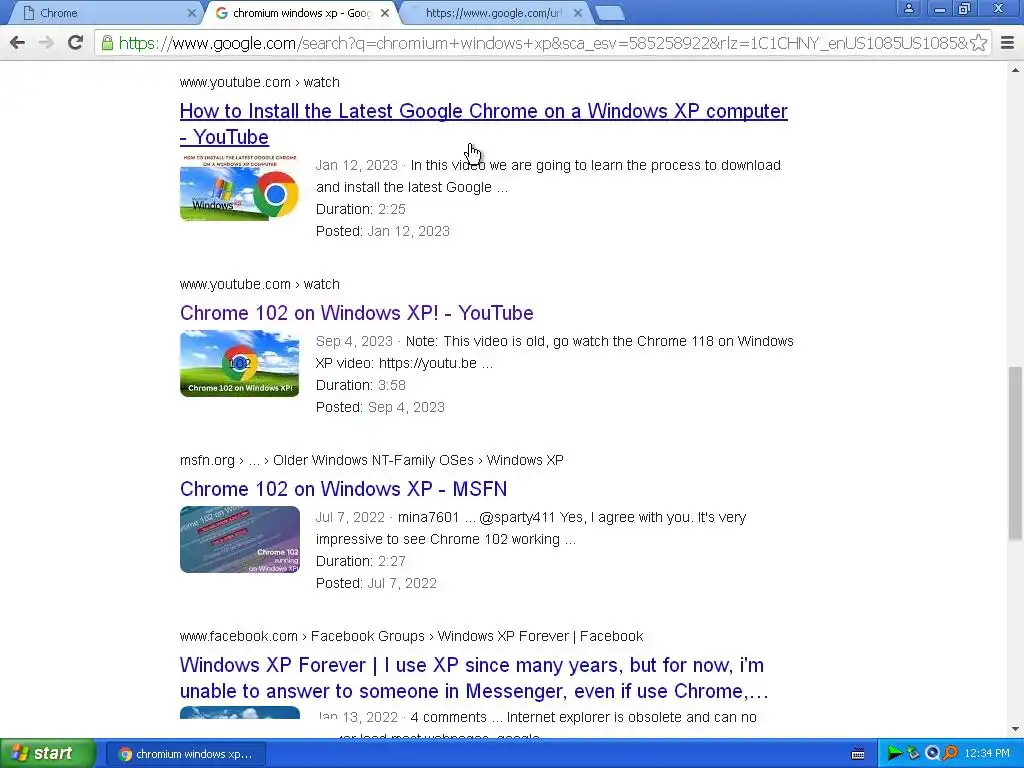This screenshot has height=768, width=1024.
Task: Close the 'Chrome' tab
Action: coord(191,13)
